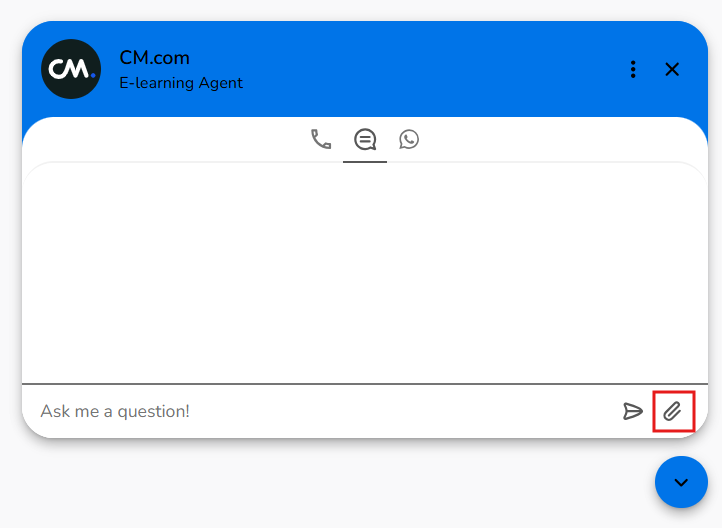Minimize widget via round down-arrow button

tap(681, 482)
